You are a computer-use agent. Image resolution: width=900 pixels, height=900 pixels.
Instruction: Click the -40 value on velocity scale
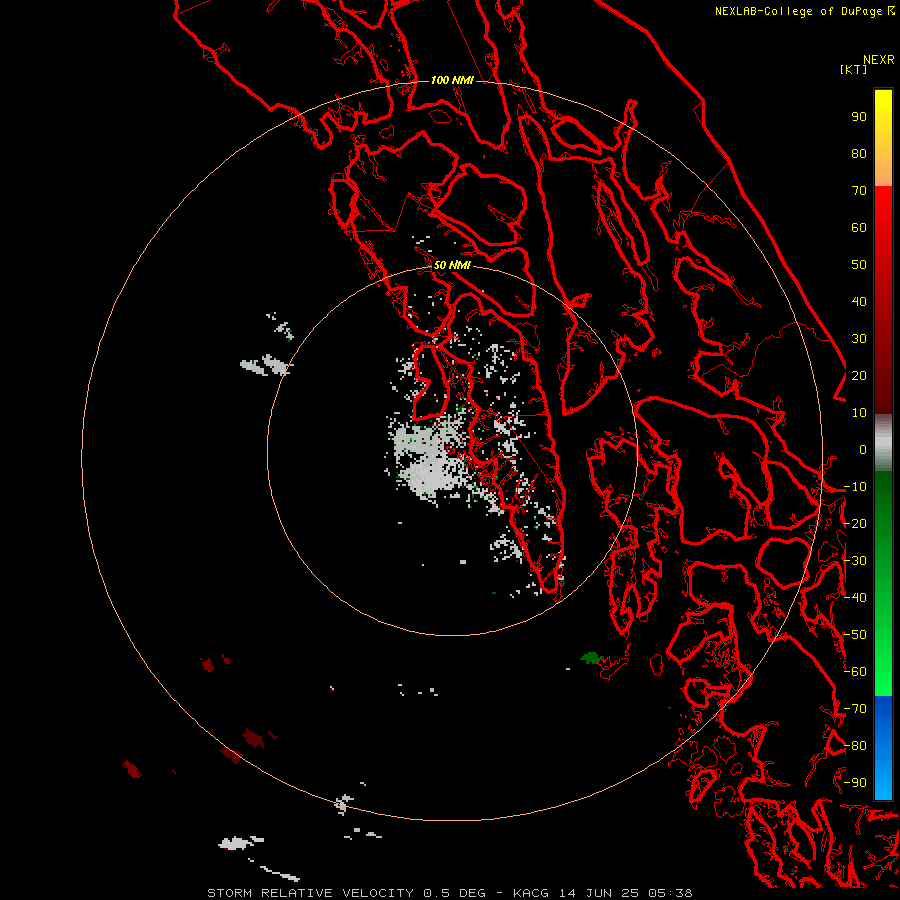pos(855,598)
